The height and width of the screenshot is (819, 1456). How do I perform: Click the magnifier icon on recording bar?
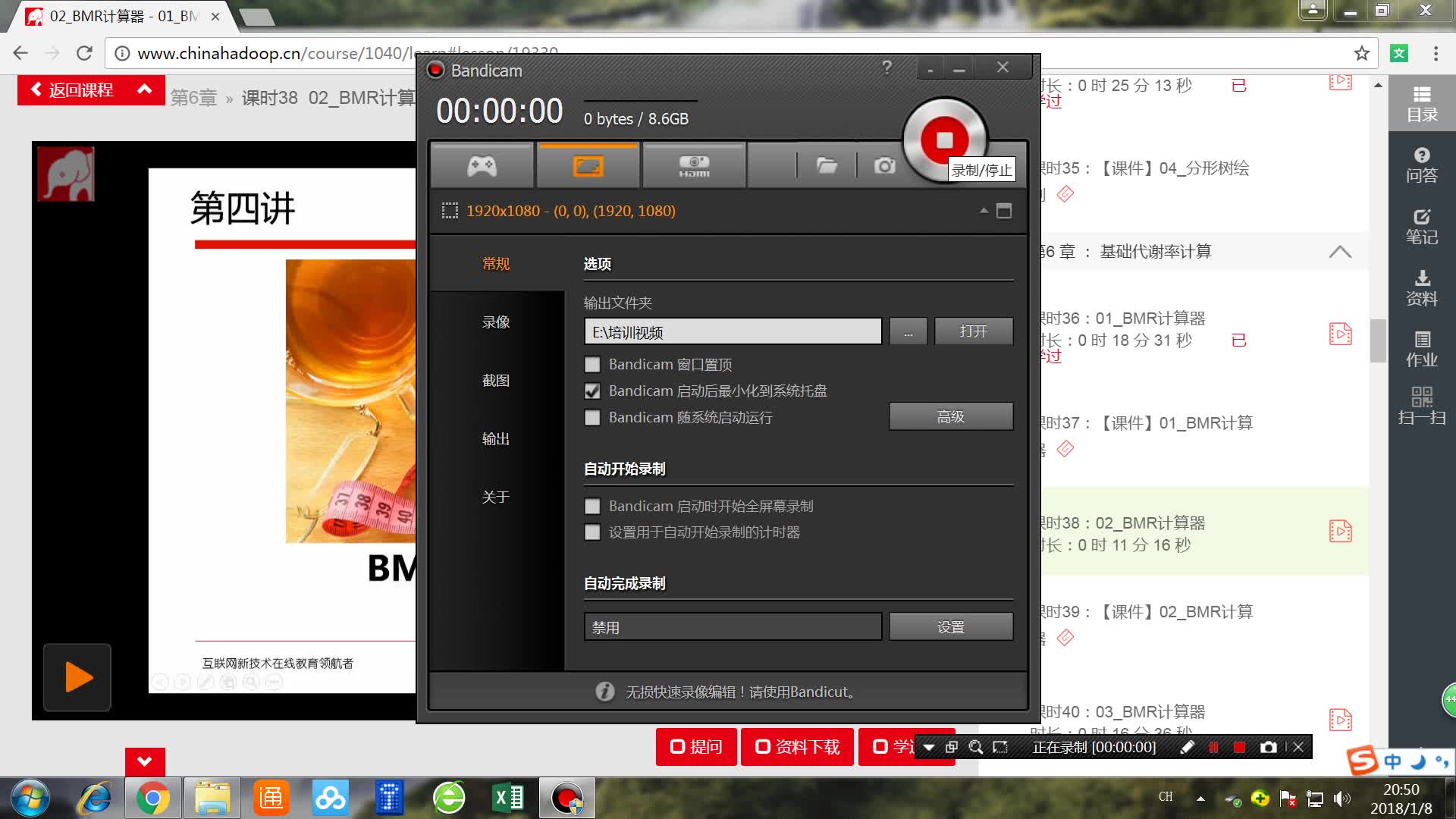click(976, 747)
